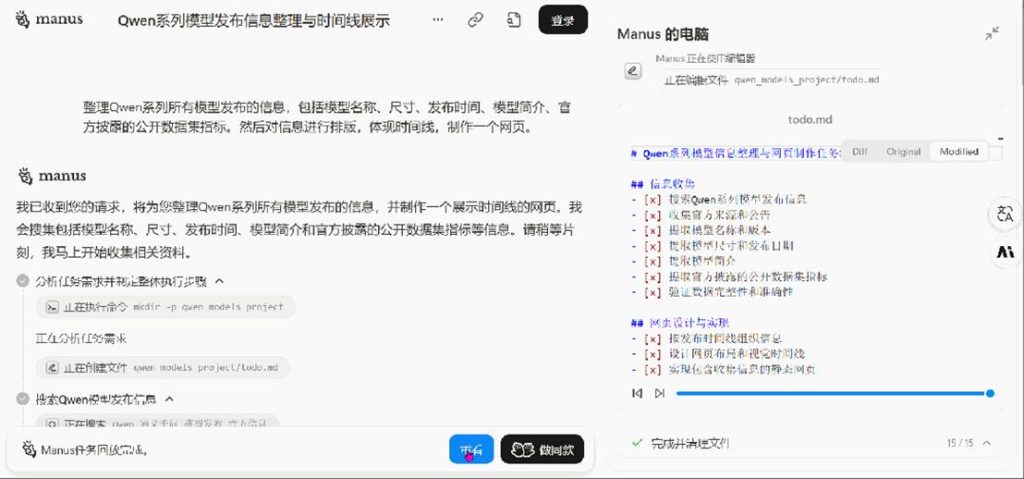Collapse the 分析任务需求 step section
This screenshot has height=479, width=1024.
point(220,282)
